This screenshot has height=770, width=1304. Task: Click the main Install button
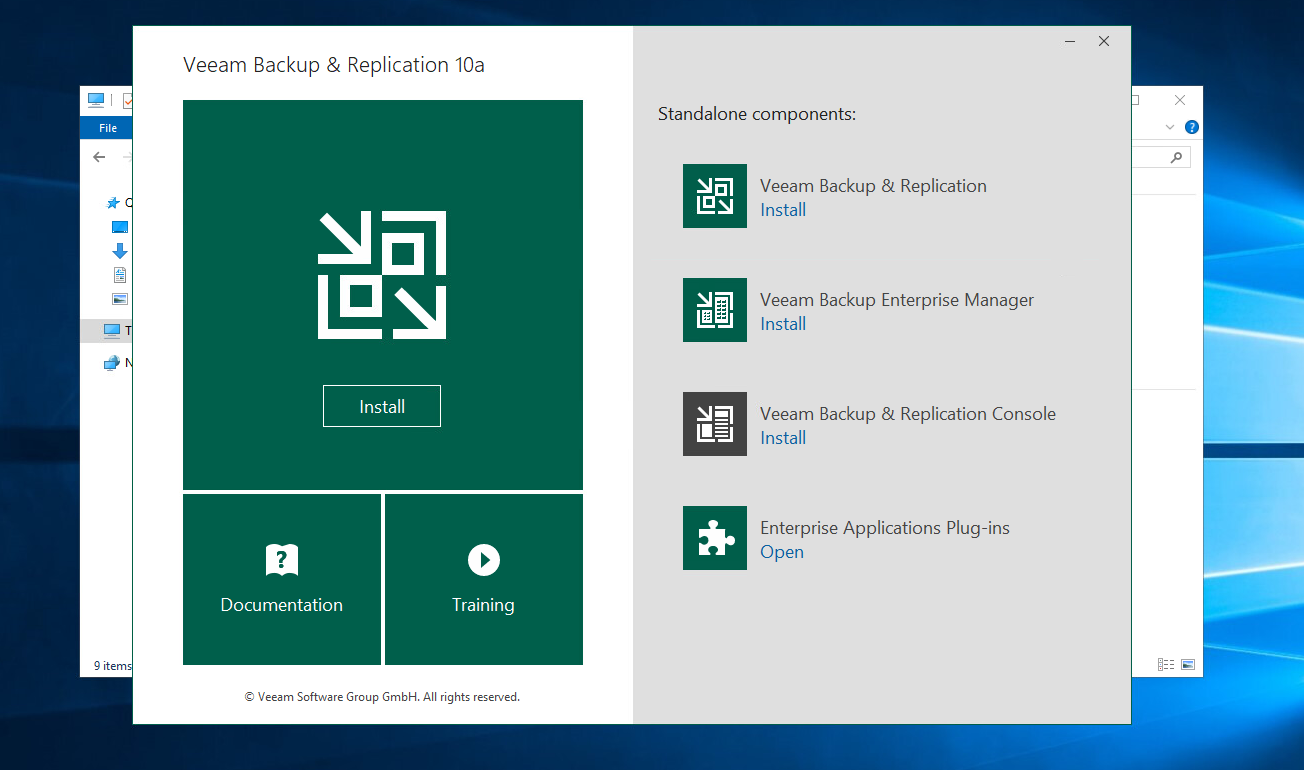coord(382,406)
